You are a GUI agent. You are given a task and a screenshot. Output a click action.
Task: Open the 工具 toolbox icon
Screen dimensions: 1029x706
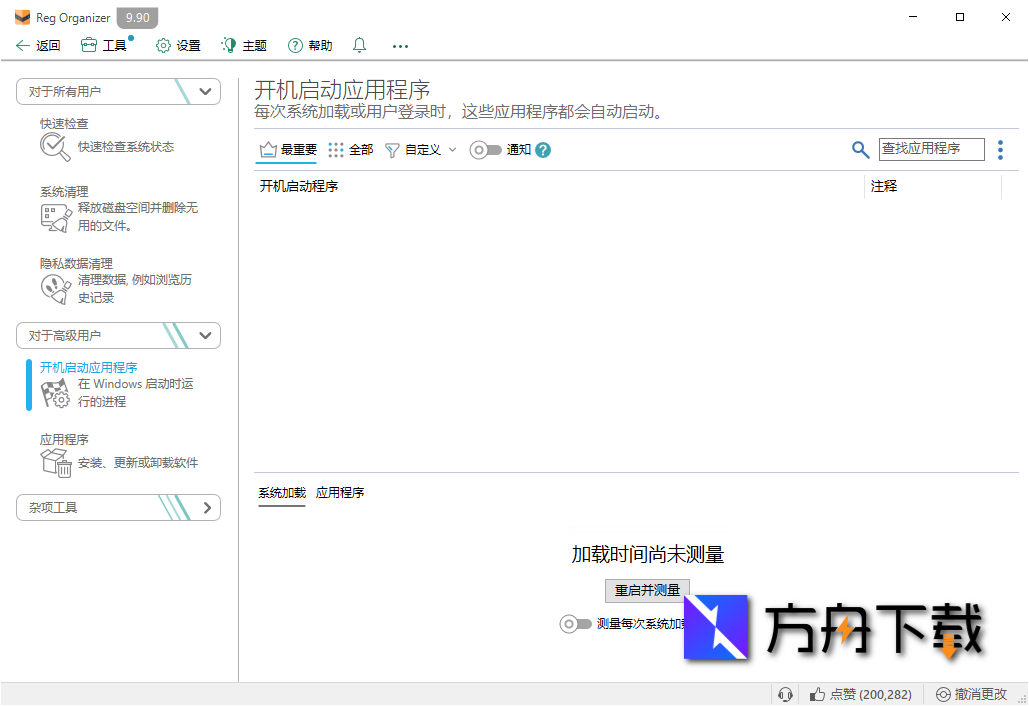pos(88,45)
